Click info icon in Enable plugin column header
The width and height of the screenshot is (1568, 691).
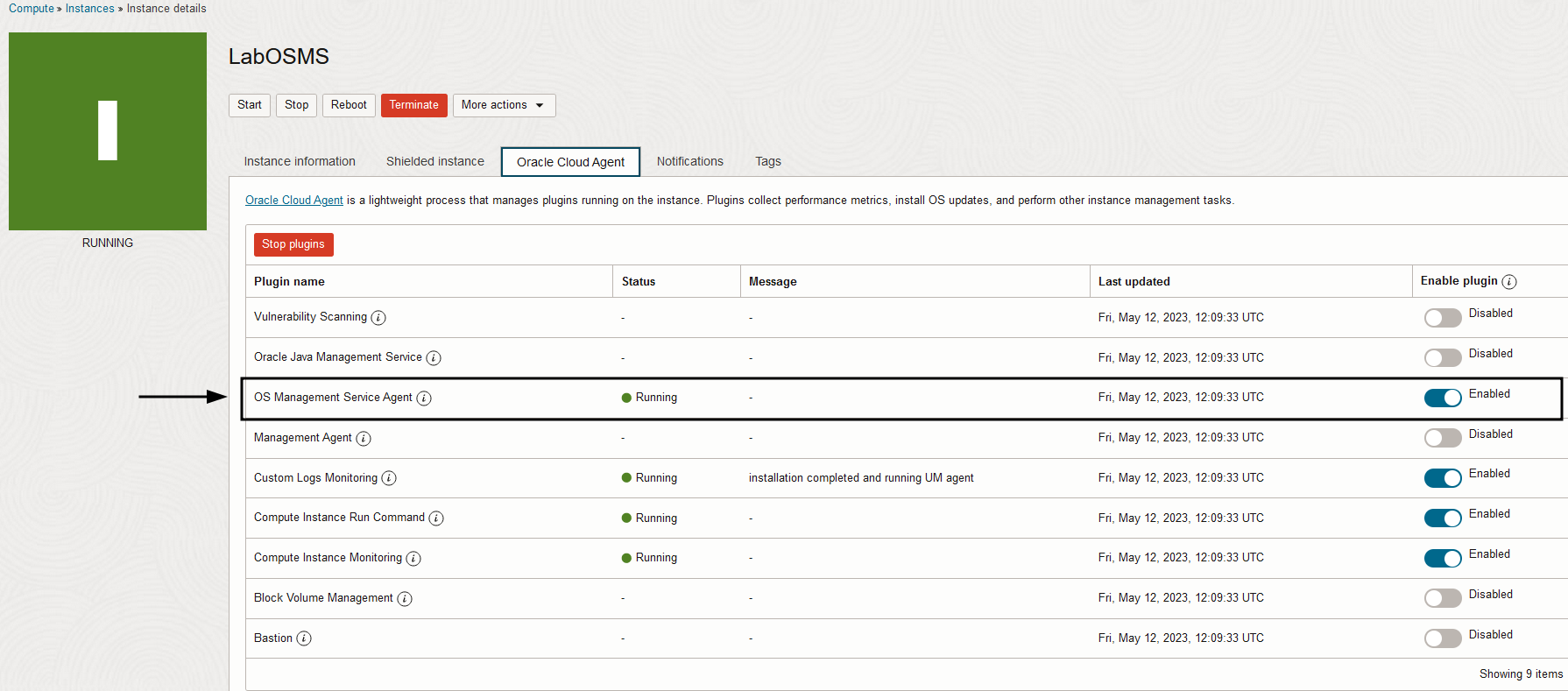1509,282
